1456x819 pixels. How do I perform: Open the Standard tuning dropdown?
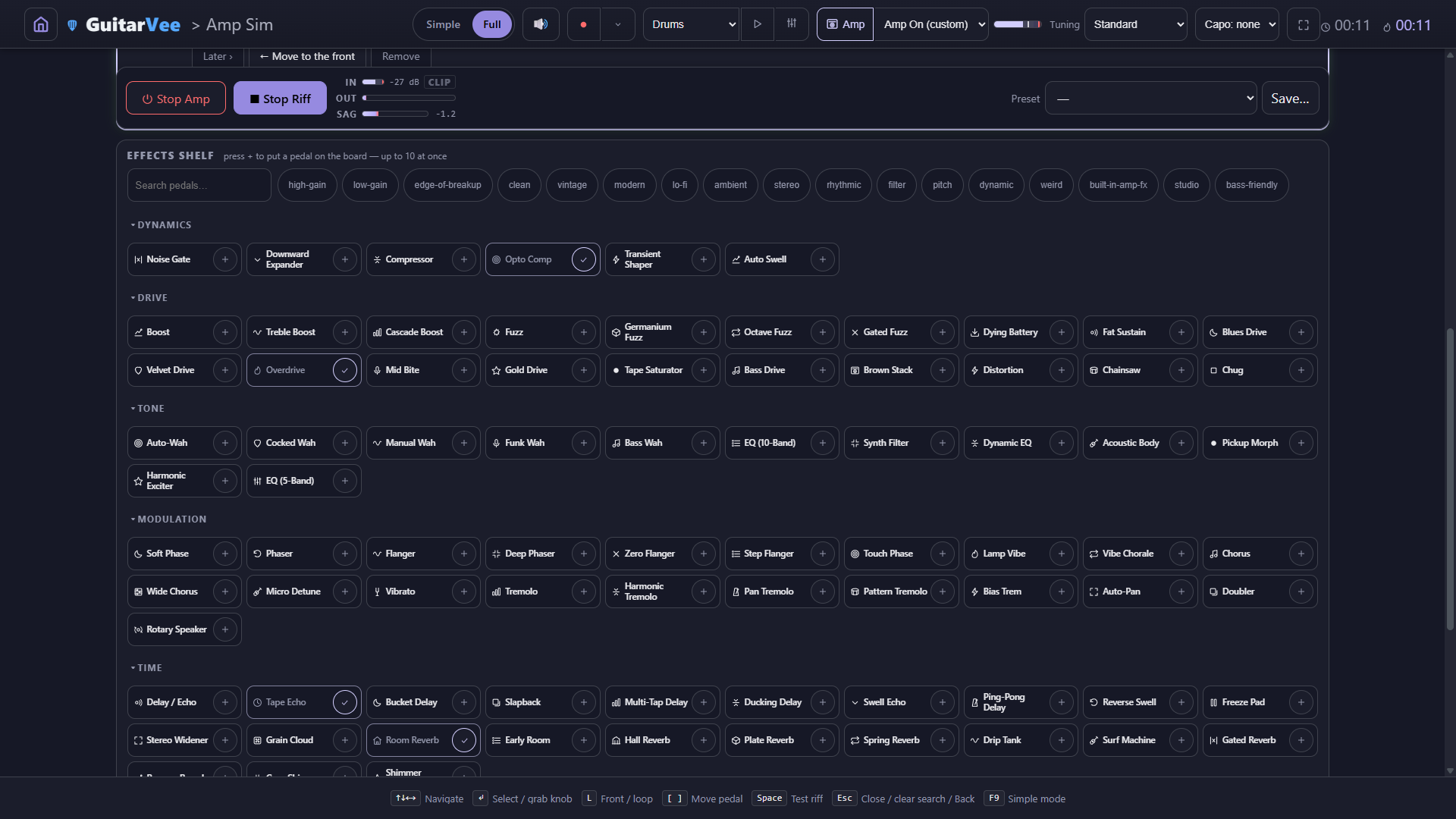pyautogui.click(x=1136, y=24)
